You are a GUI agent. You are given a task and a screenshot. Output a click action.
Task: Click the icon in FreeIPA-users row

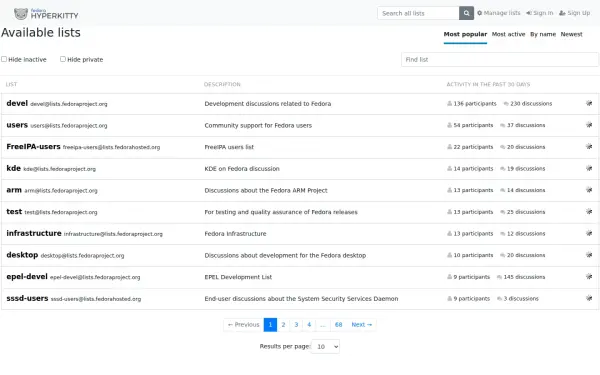pos(589,147)
